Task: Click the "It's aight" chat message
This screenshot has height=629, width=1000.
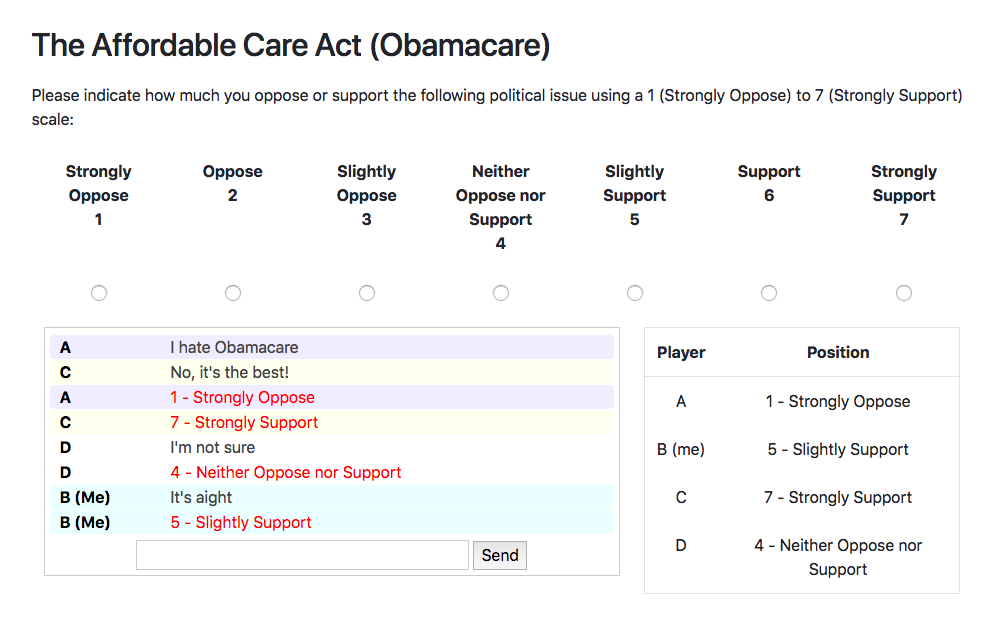Action: click(201, 497)
